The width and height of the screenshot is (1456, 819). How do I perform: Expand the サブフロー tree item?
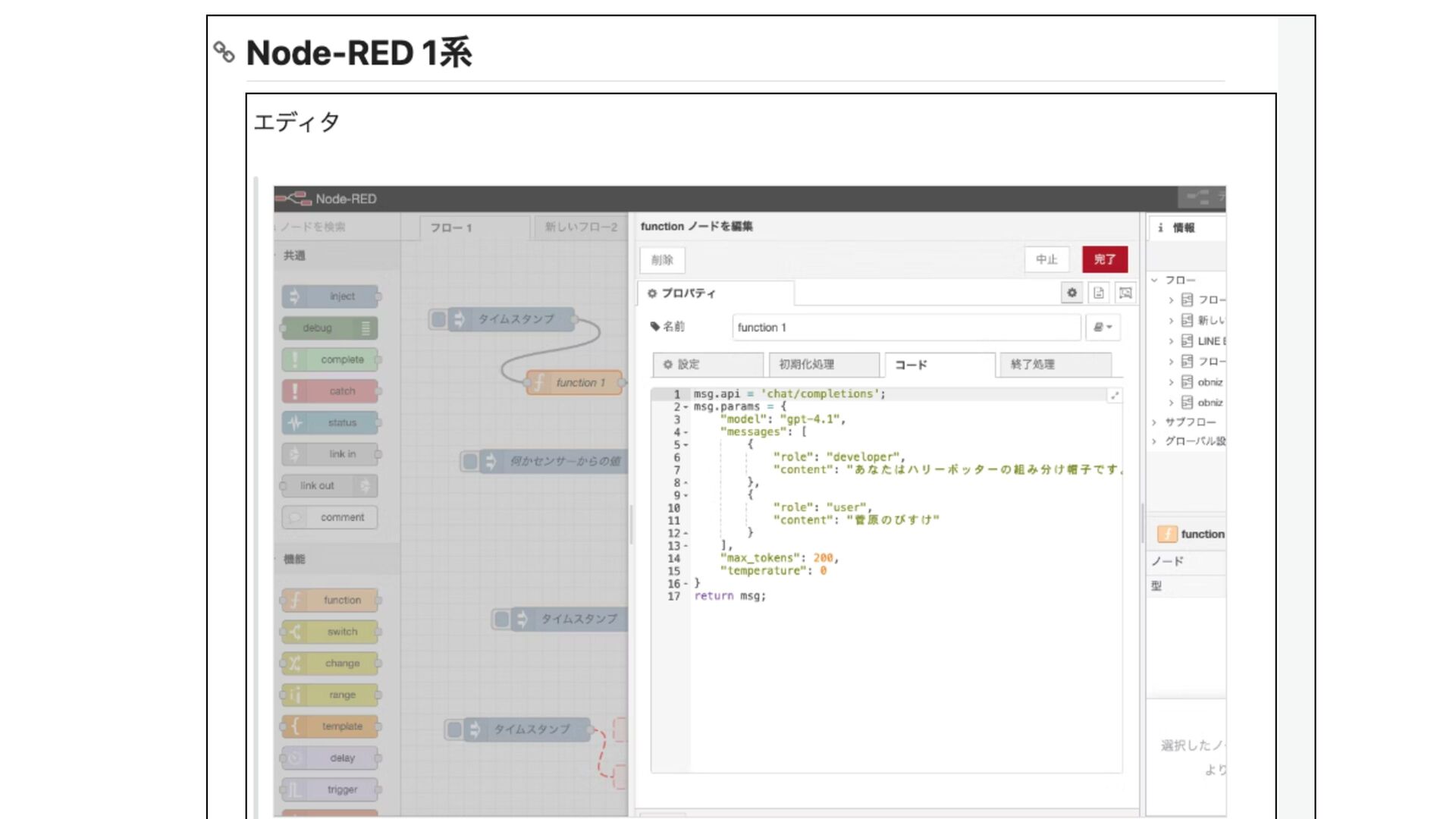tap(1154, 422)
